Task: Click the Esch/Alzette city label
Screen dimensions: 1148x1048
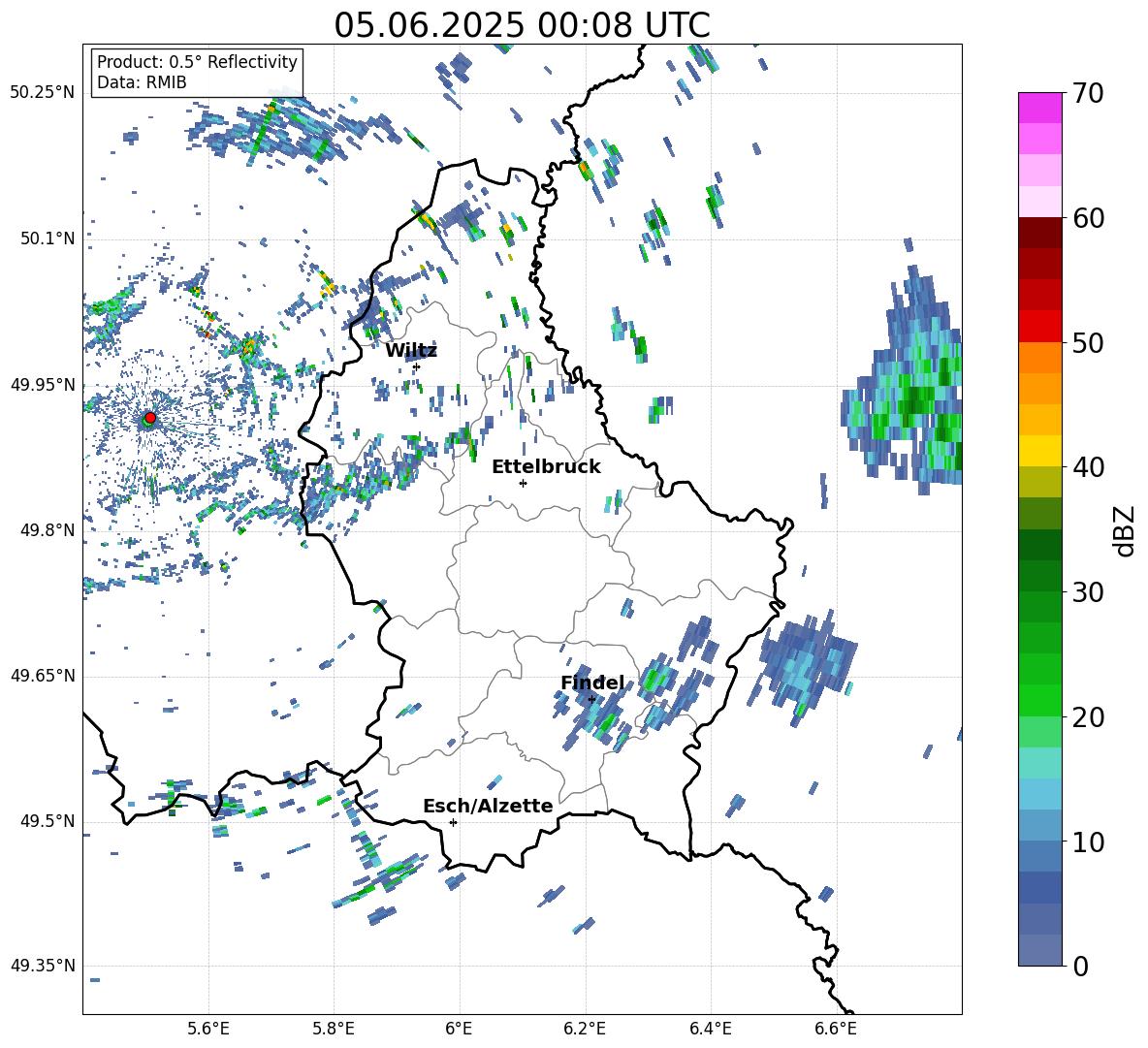Action: 489,807
